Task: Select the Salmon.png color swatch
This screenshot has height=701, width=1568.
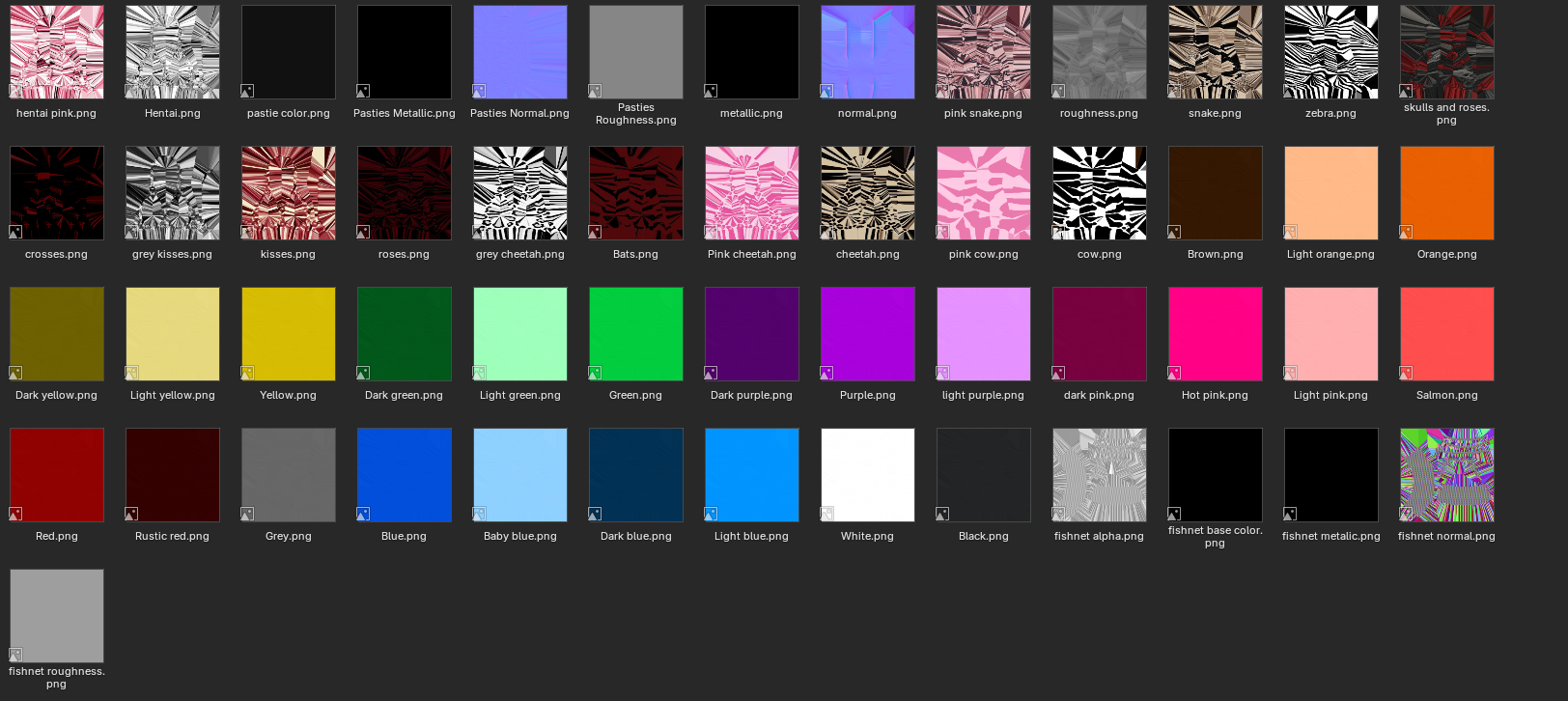Action: pyautogui.click(x=1447, y=334)
